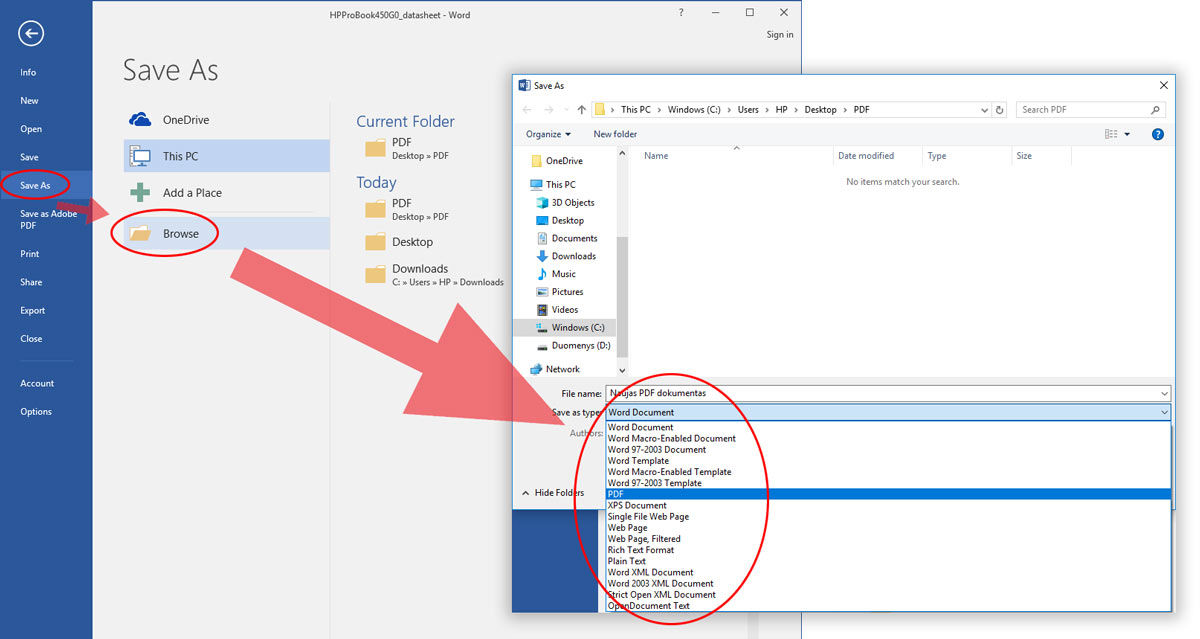Click the Save as type combo box
Viewport: 1200px width, 639px height.
point(889,412)
